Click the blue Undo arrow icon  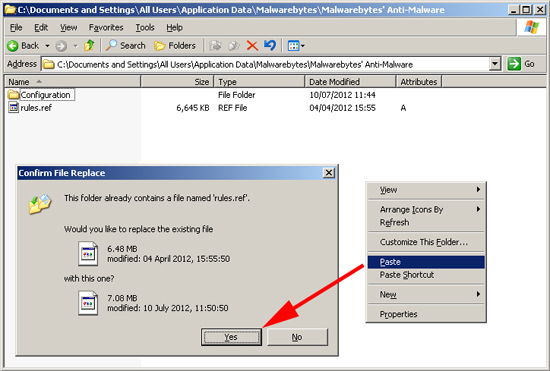[x=270, y=45]
